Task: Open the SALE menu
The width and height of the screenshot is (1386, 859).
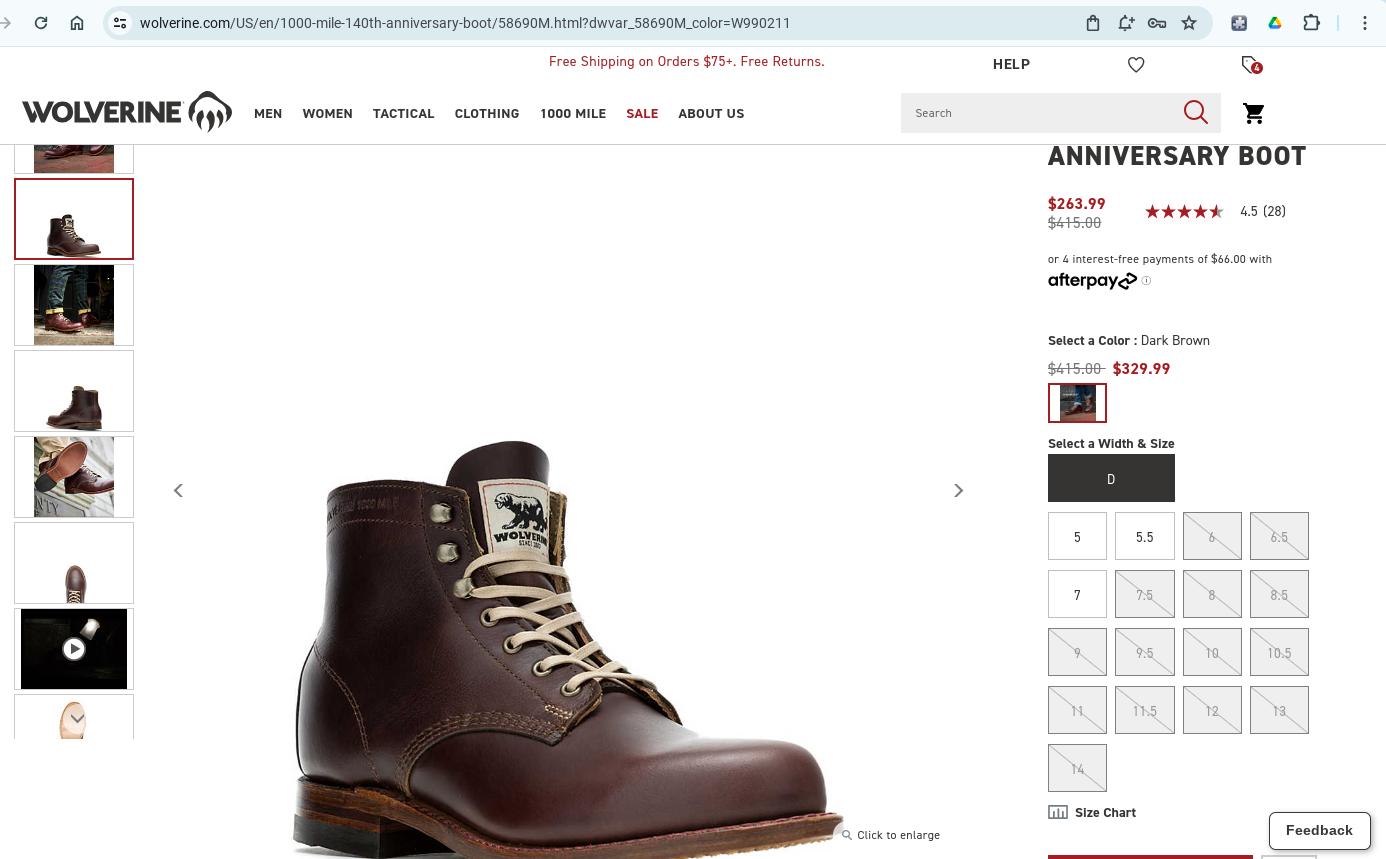Action: tap(642, 114)
